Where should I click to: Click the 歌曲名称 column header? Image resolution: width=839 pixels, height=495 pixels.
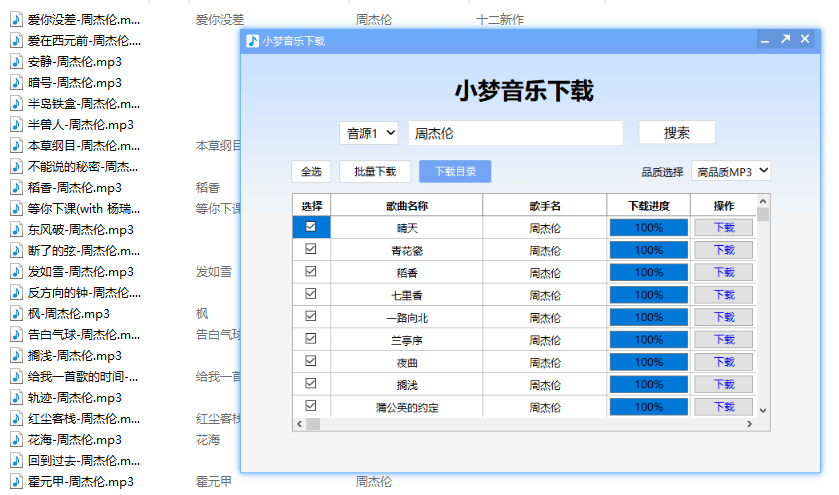(x=406, y=206)
